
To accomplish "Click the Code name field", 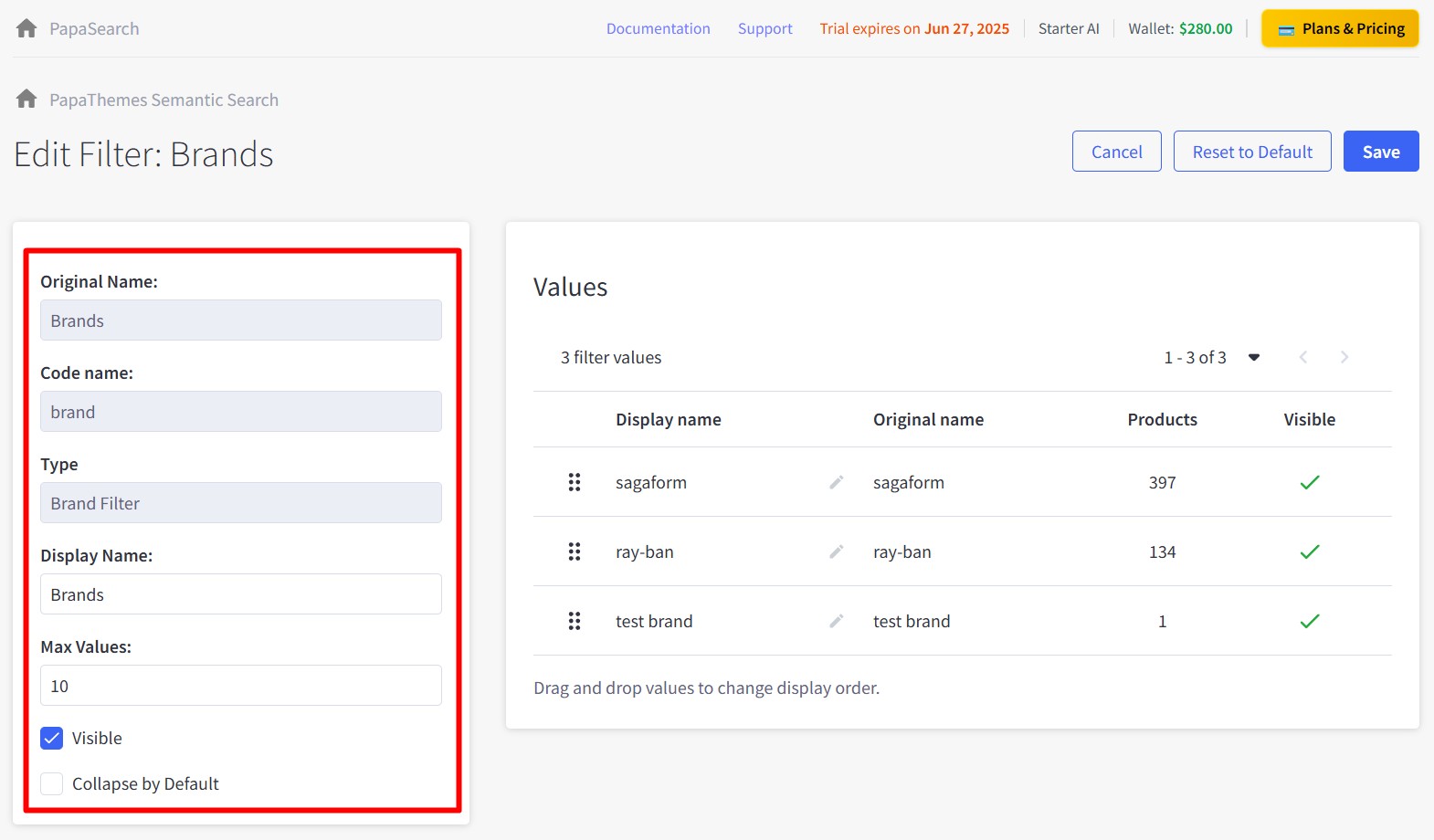I will coord(241,412).
